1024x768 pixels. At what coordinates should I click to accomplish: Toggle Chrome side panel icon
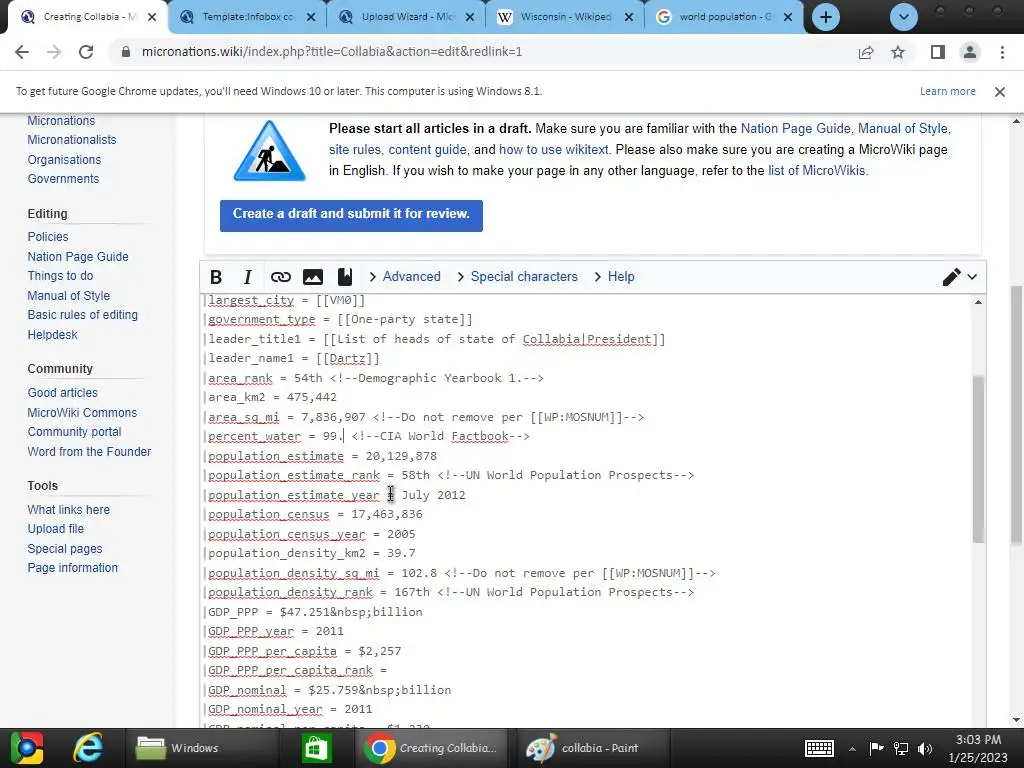pos(938,52)
